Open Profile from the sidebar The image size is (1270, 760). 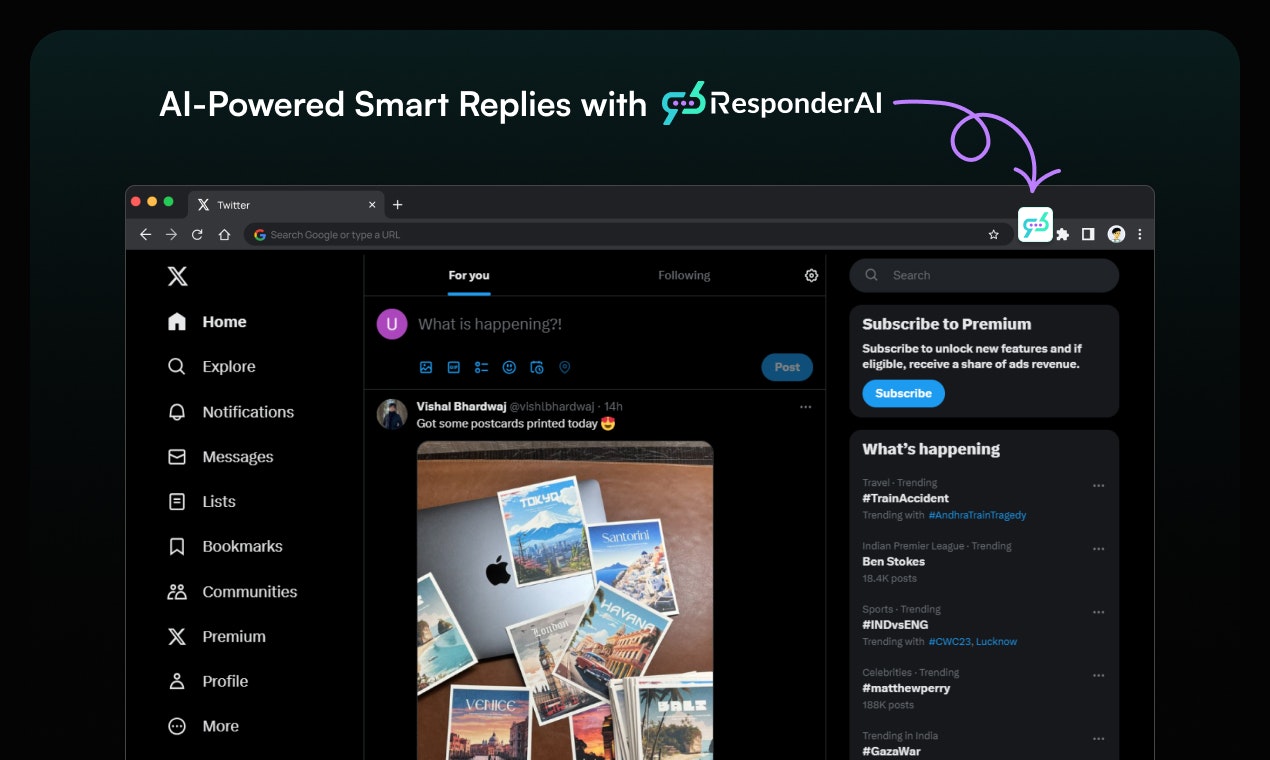[x=208, y=682]
